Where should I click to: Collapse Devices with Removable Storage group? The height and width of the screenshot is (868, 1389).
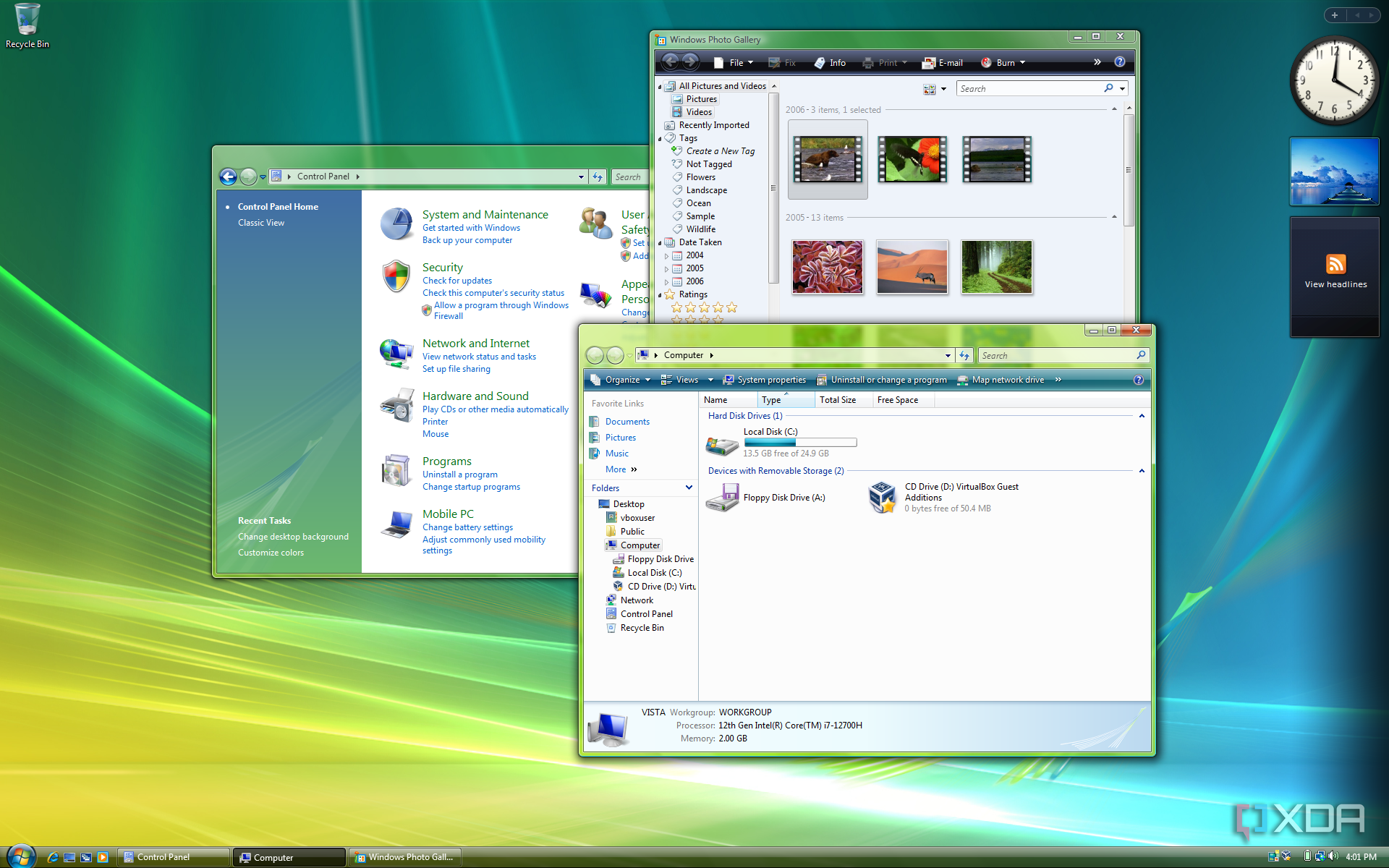(1142, 471)
